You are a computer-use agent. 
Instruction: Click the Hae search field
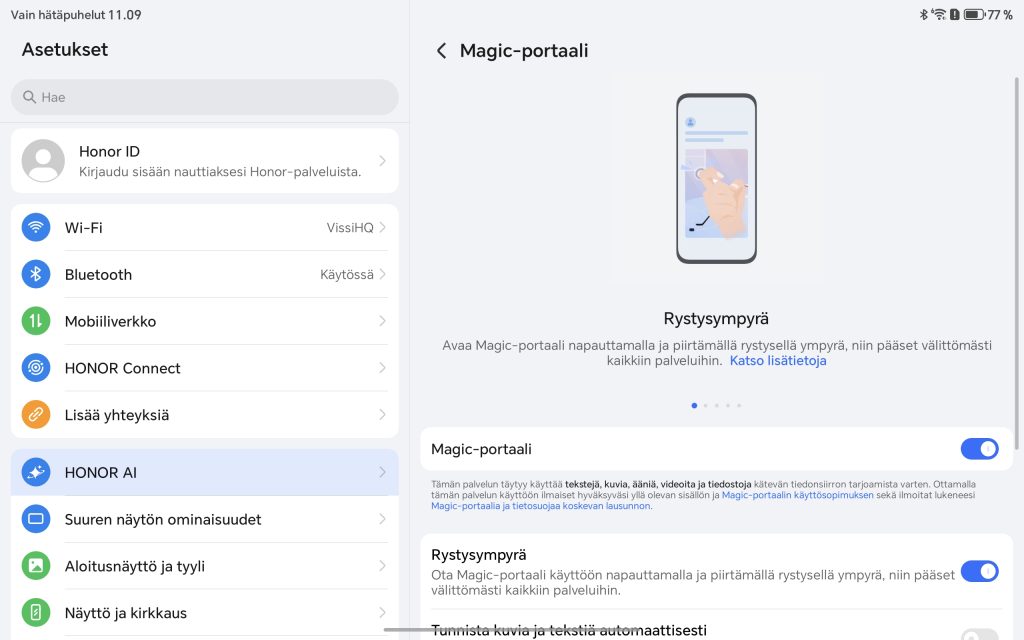pos(205,97)
